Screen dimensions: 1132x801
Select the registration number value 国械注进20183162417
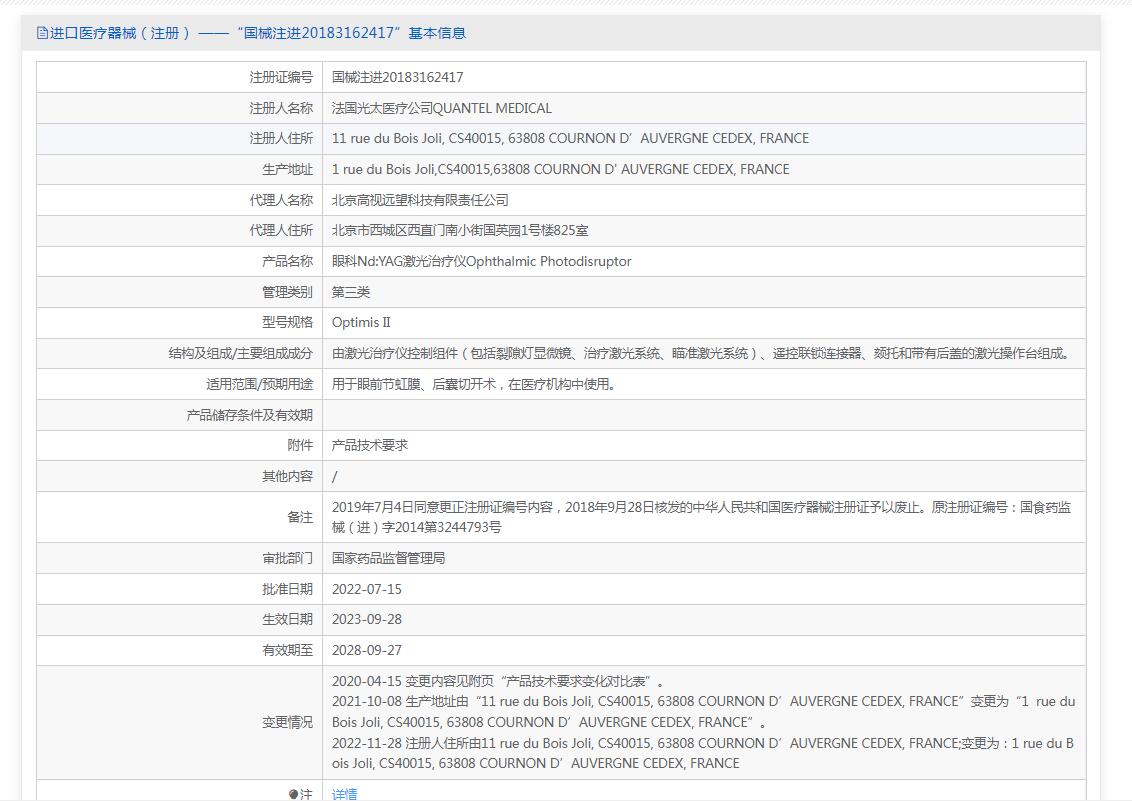[x=398, y=77]
